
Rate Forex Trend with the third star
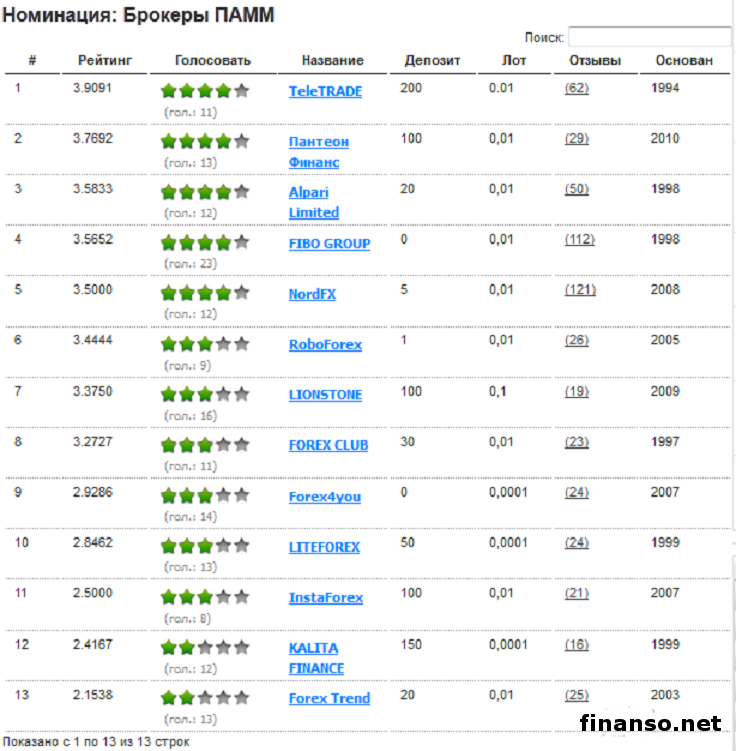click(x=205, y=698)
